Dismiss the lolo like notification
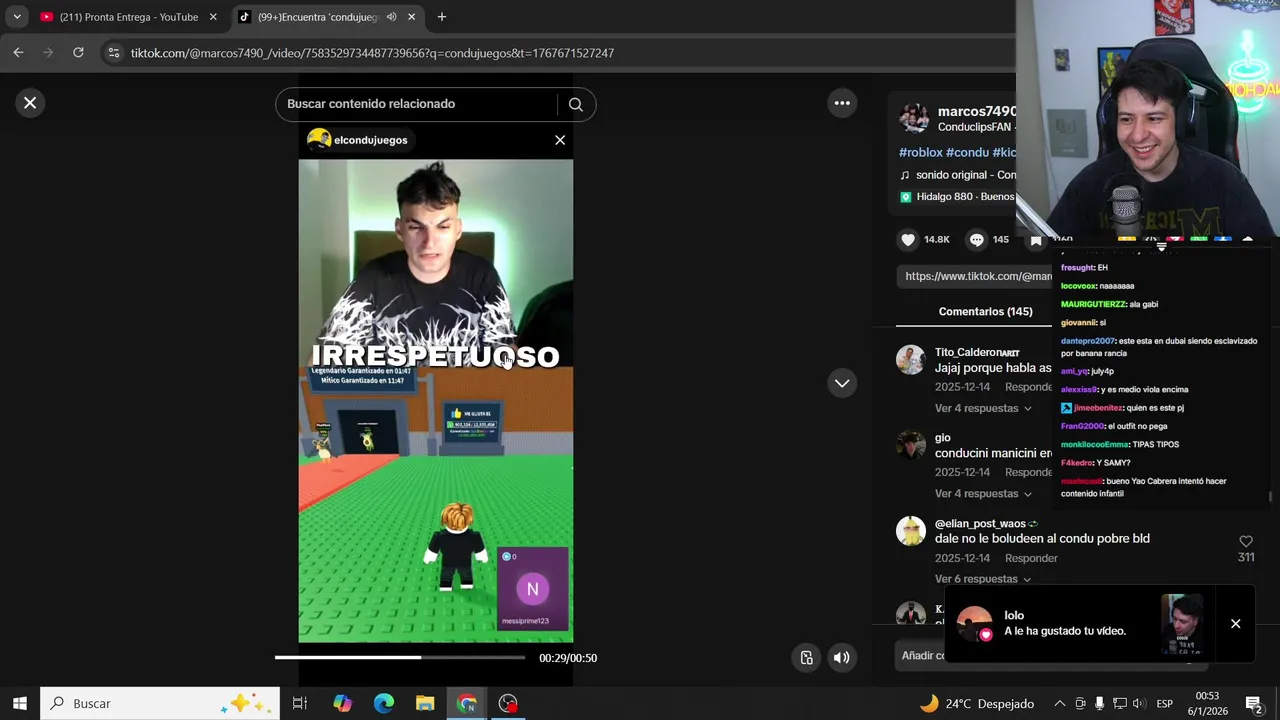The width and height of the screenshot is (1280, 720). pyautogui.click(x=1235, y=624)
